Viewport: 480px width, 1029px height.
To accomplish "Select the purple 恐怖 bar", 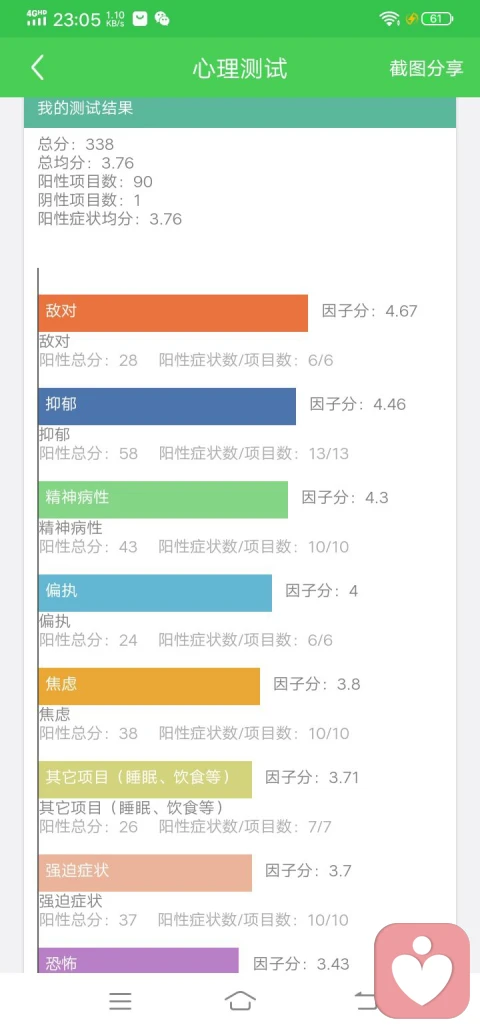I will 139,960.
